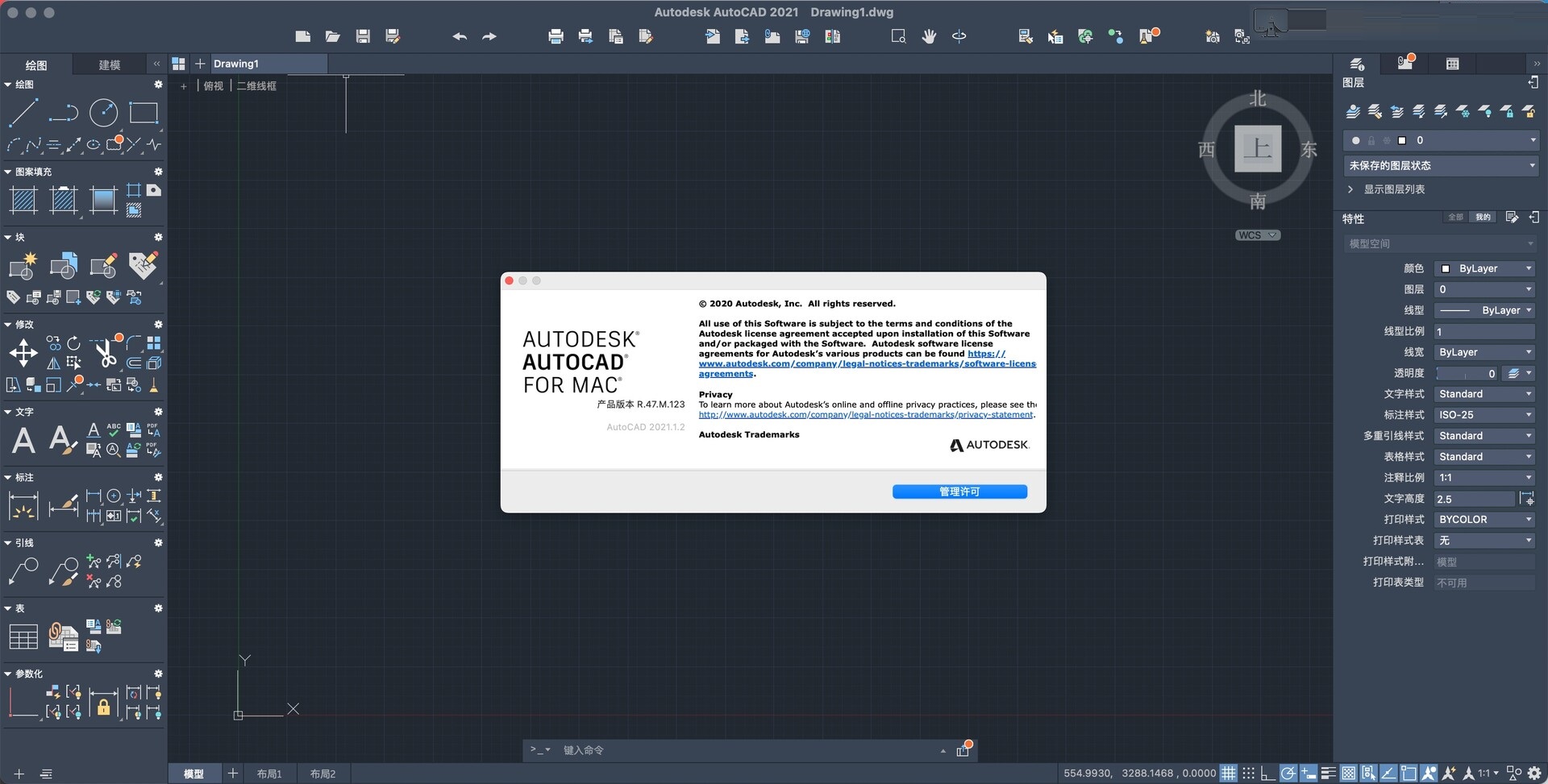Switch to the 建模 modeling tab
Viewport: 1548px width, 784px height.
(x=110, y=64)
